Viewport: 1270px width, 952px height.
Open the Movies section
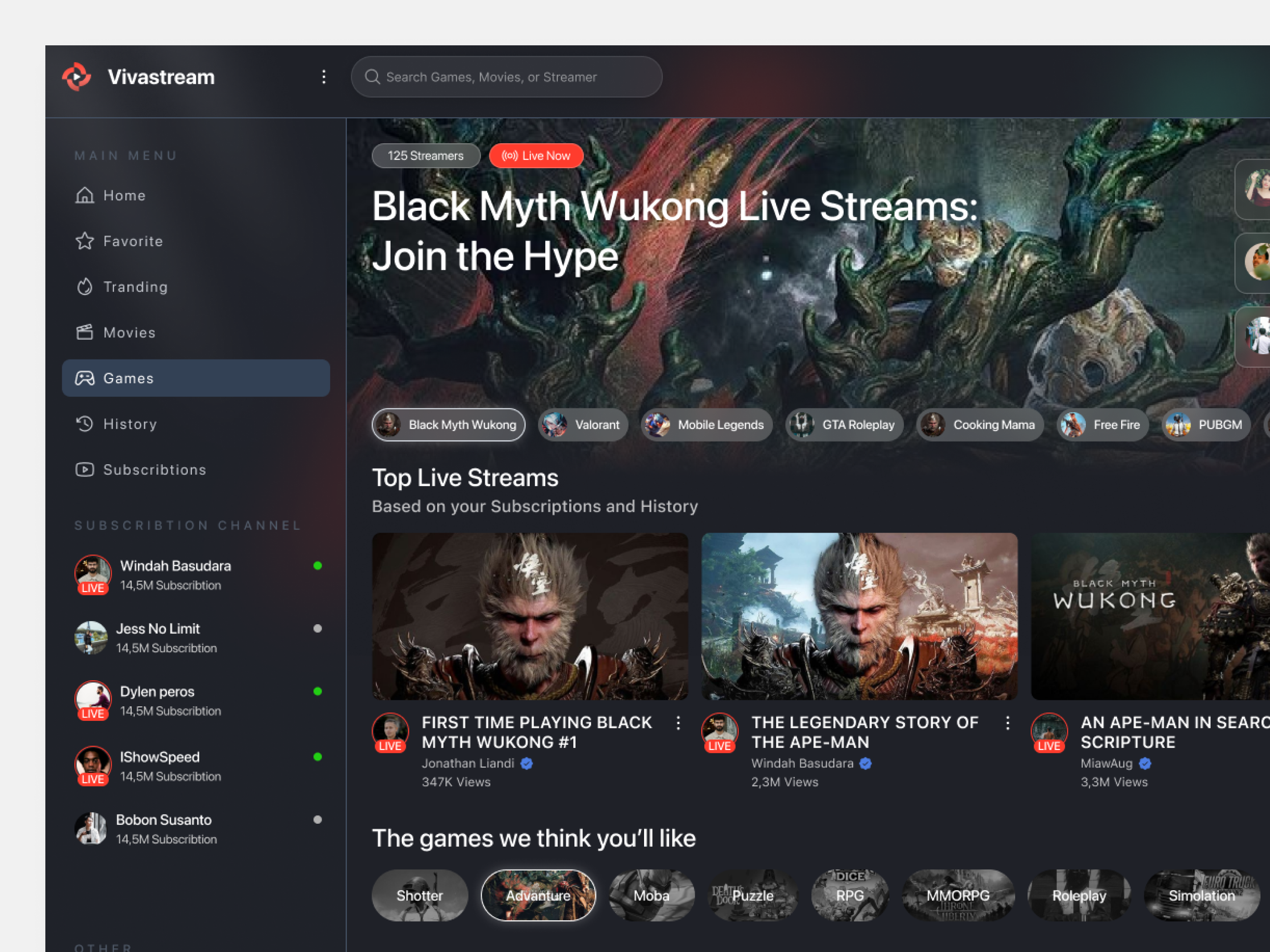click(129, 332)
